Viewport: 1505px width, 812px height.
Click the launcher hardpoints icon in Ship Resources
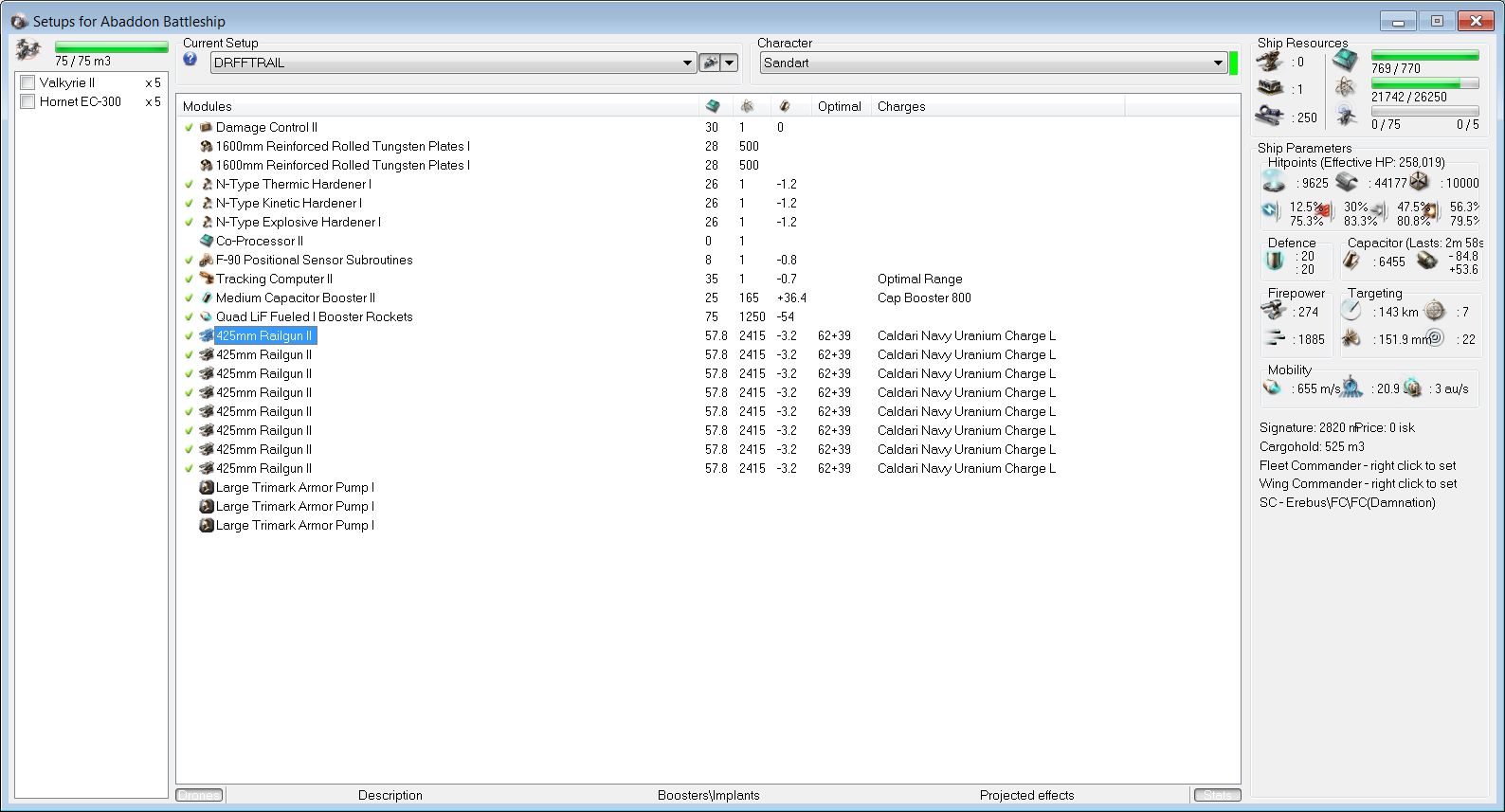[1270, 88]
